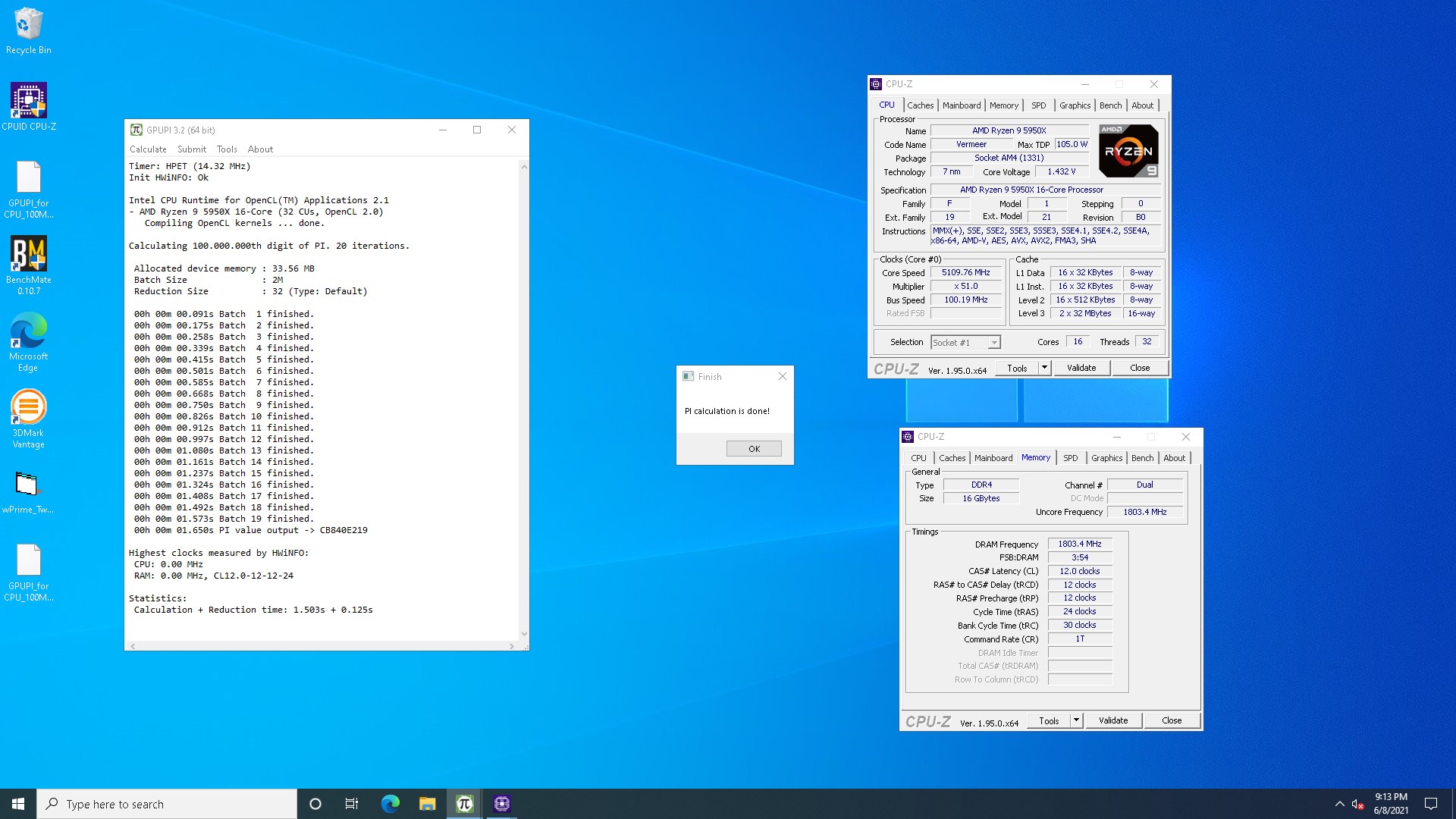This screenshot has height=819, width=1456.
Task: Open SPD tab in upper CPU-Z window
Action: [x=1038, y=105]
